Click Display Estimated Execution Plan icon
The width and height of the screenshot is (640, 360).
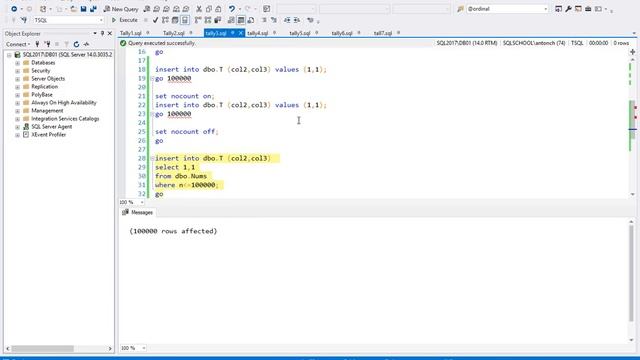pyautogui.click(x=165, y=20)
